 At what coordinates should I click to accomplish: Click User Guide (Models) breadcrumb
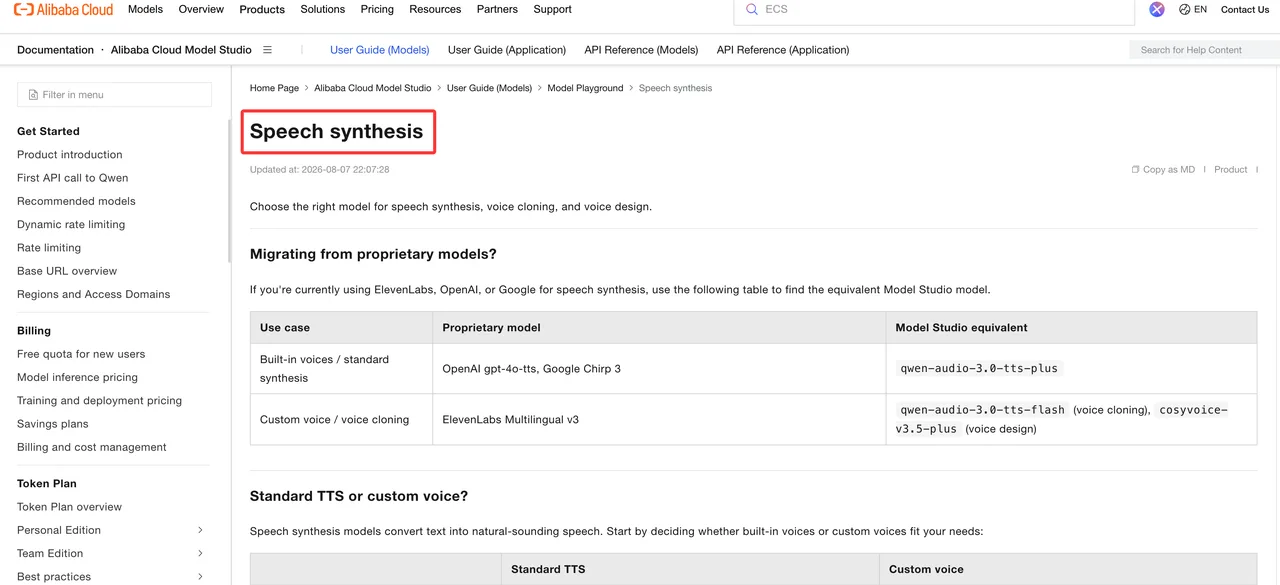(489, 88)
